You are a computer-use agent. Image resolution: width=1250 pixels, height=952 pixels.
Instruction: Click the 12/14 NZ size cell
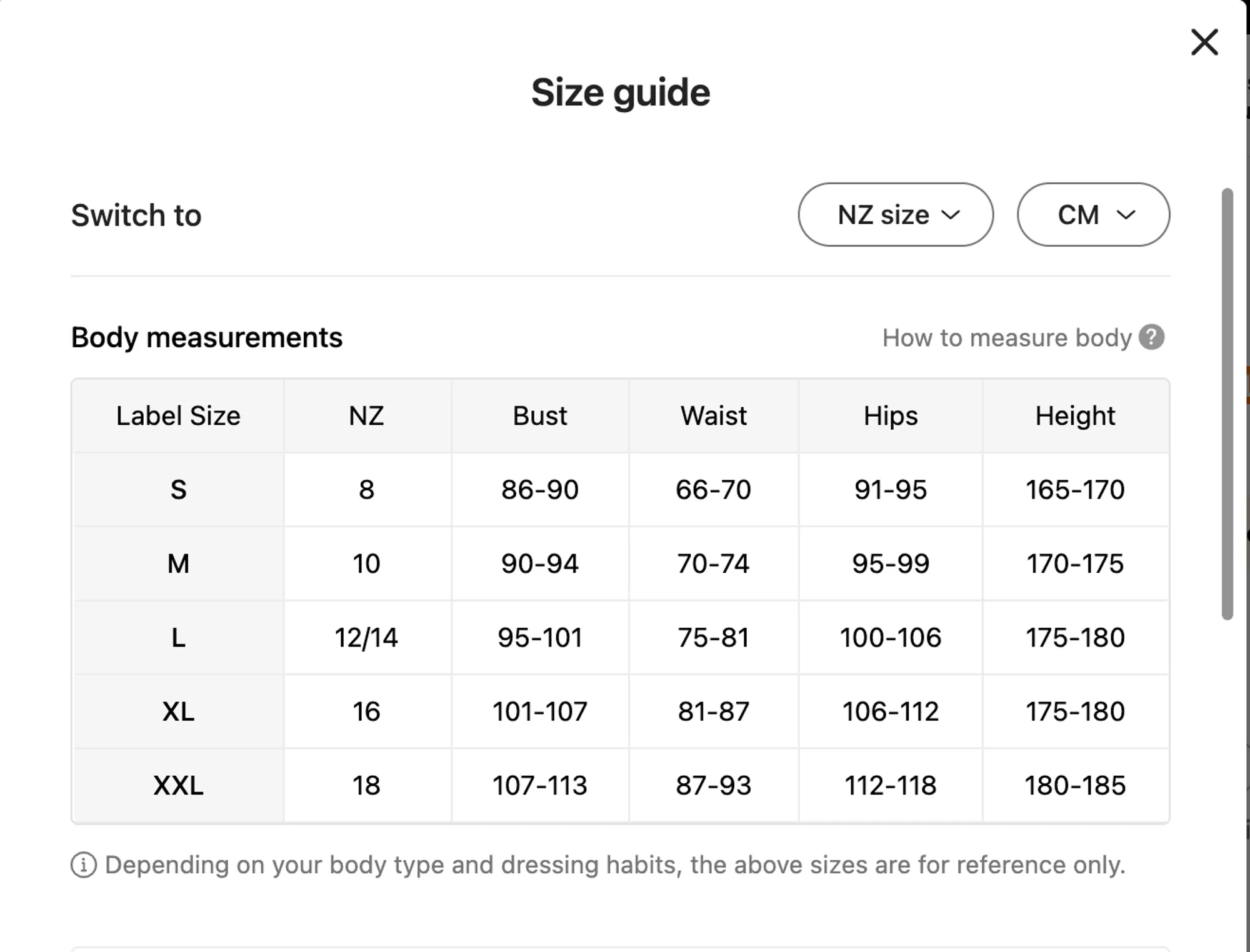366,638
